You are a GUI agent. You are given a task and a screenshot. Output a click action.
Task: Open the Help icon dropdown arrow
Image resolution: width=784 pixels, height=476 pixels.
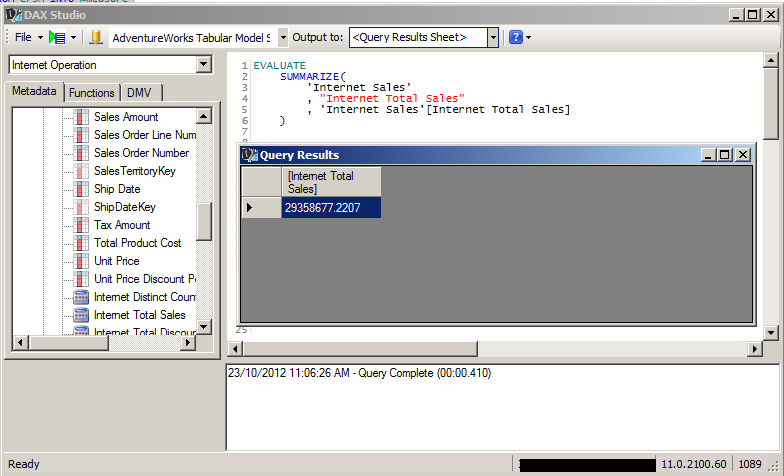coord(528,38)
